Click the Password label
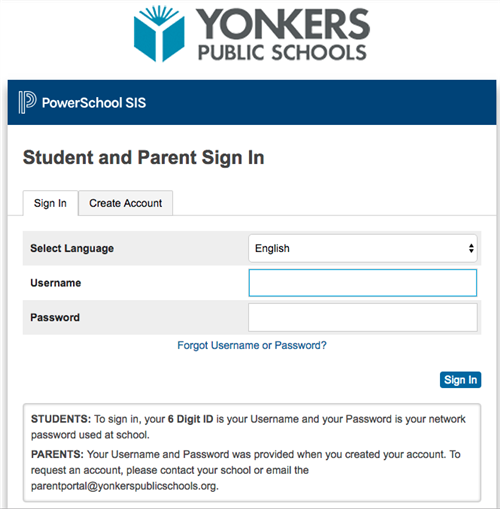This screenshot has width=500, height=509. coord(55,317)
